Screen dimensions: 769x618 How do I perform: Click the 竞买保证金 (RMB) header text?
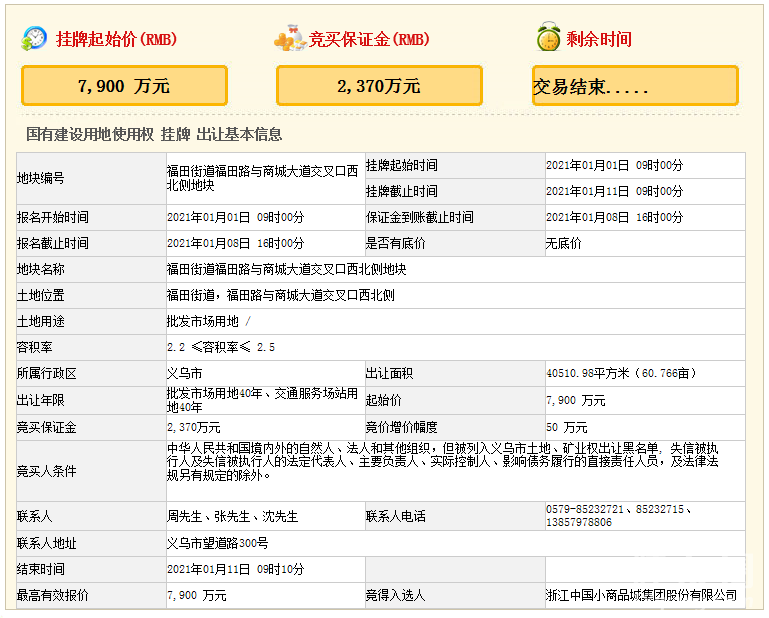369,40
